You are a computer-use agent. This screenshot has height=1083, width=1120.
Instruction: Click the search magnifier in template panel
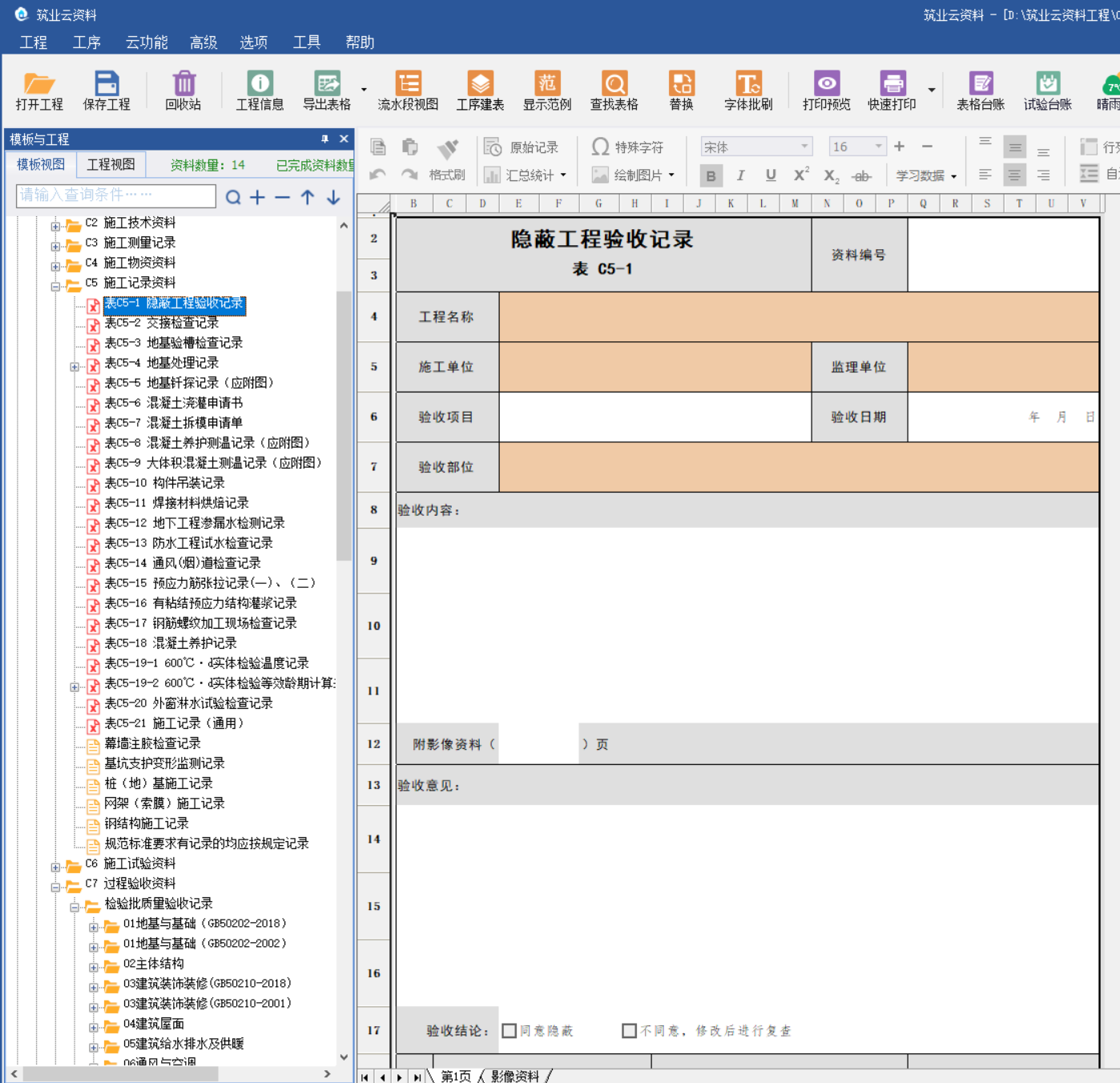tap(233, 196)
